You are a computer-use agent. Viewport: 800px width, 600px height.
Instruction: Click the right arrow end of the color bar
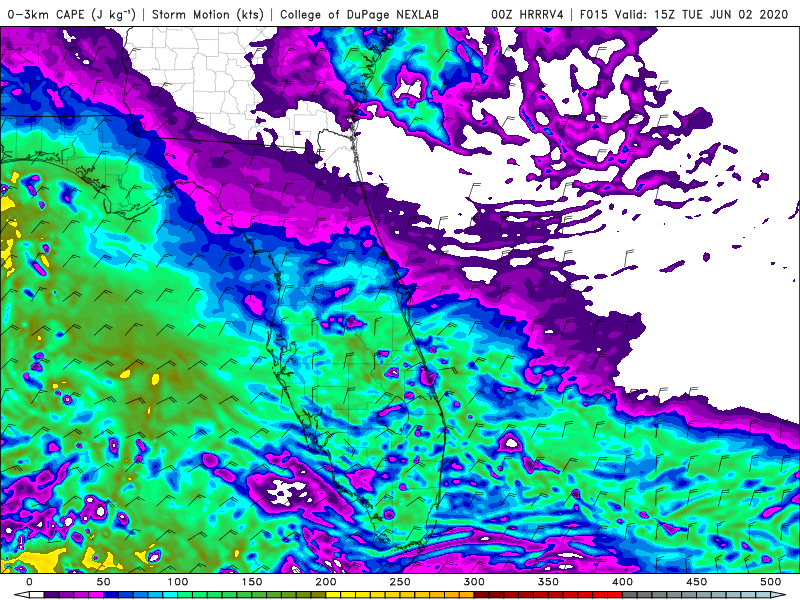pos(778,595)
